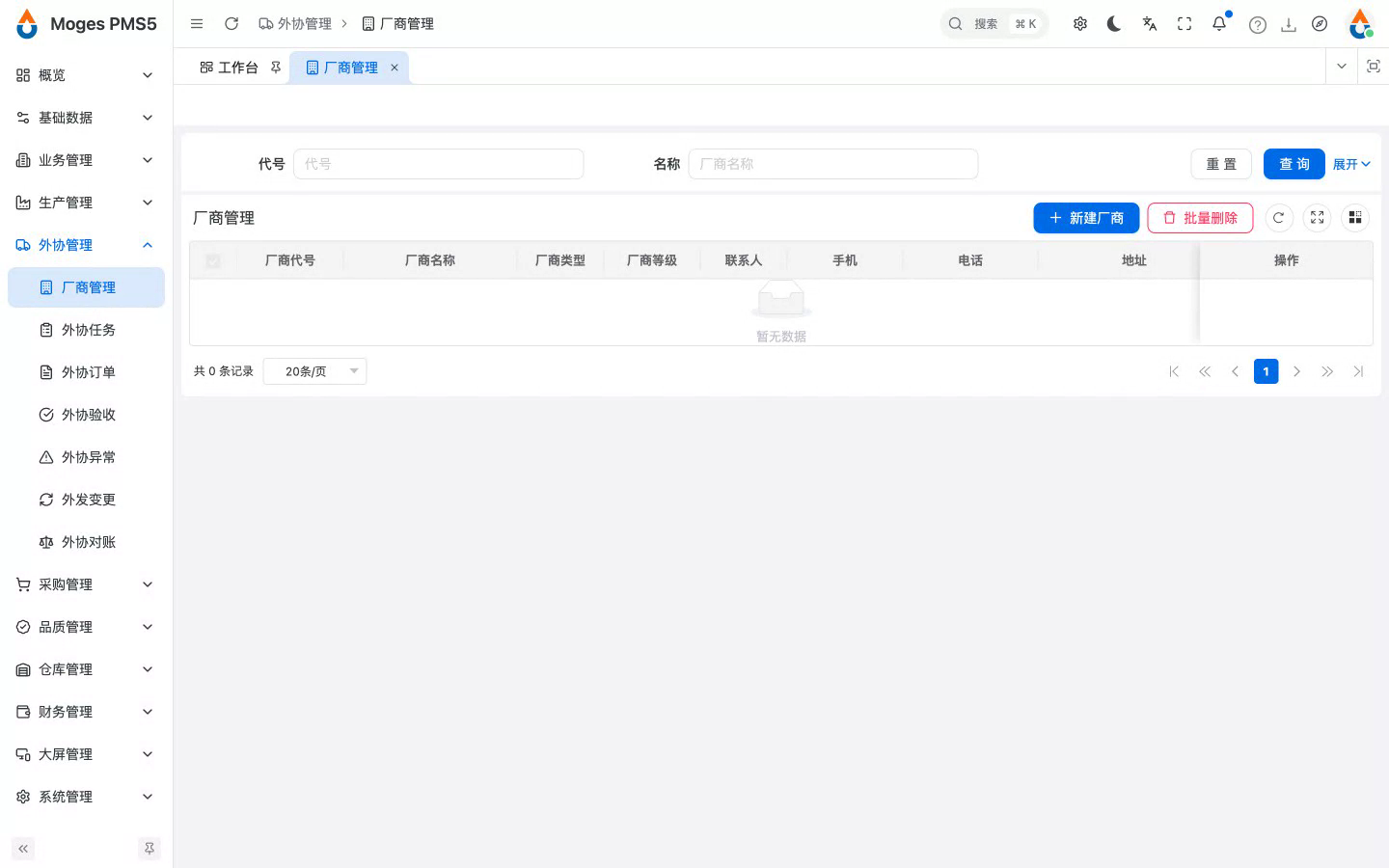1389x868 pixels.
Task: Click the download icon in top bar
Action: click(x=1289, y=25)
